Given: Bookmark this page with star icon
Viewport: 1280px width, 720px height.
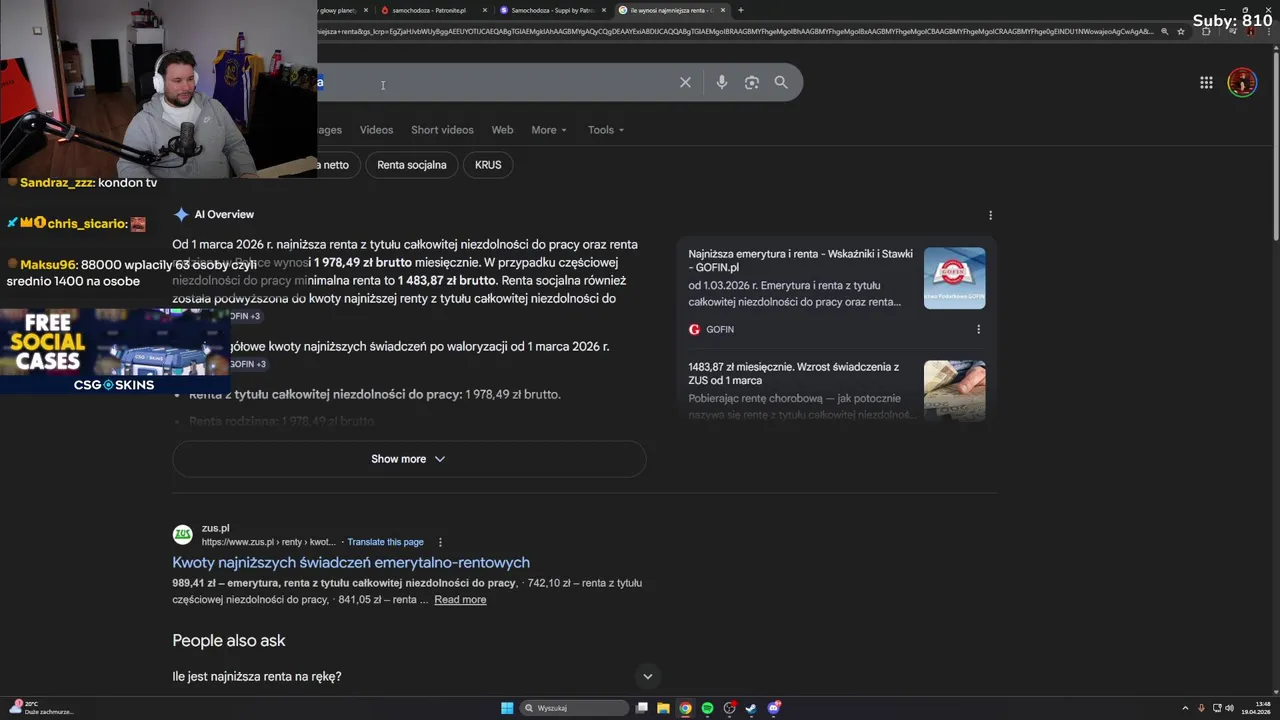Looking at the screenshot, I should 1181,31.
